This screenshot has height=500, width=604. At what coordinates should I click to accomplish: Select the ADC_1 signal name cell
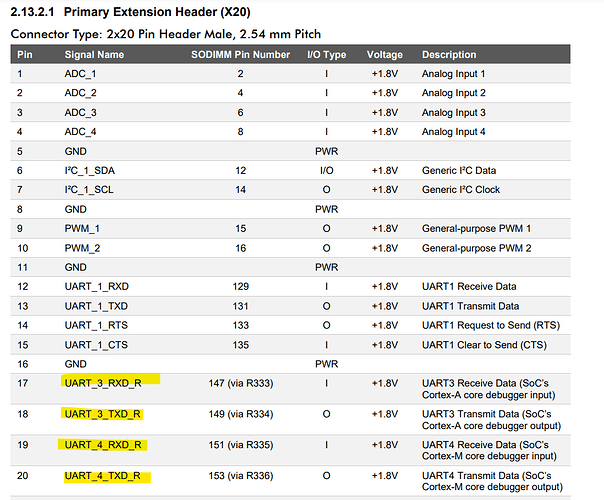[82, 74]
